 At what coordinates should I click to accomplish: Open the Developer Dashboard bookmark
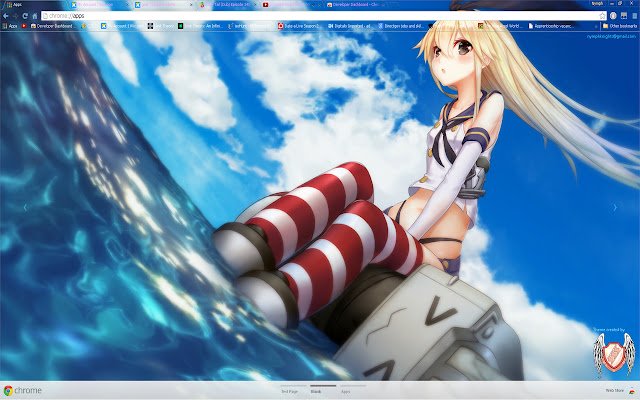[51, 26]
